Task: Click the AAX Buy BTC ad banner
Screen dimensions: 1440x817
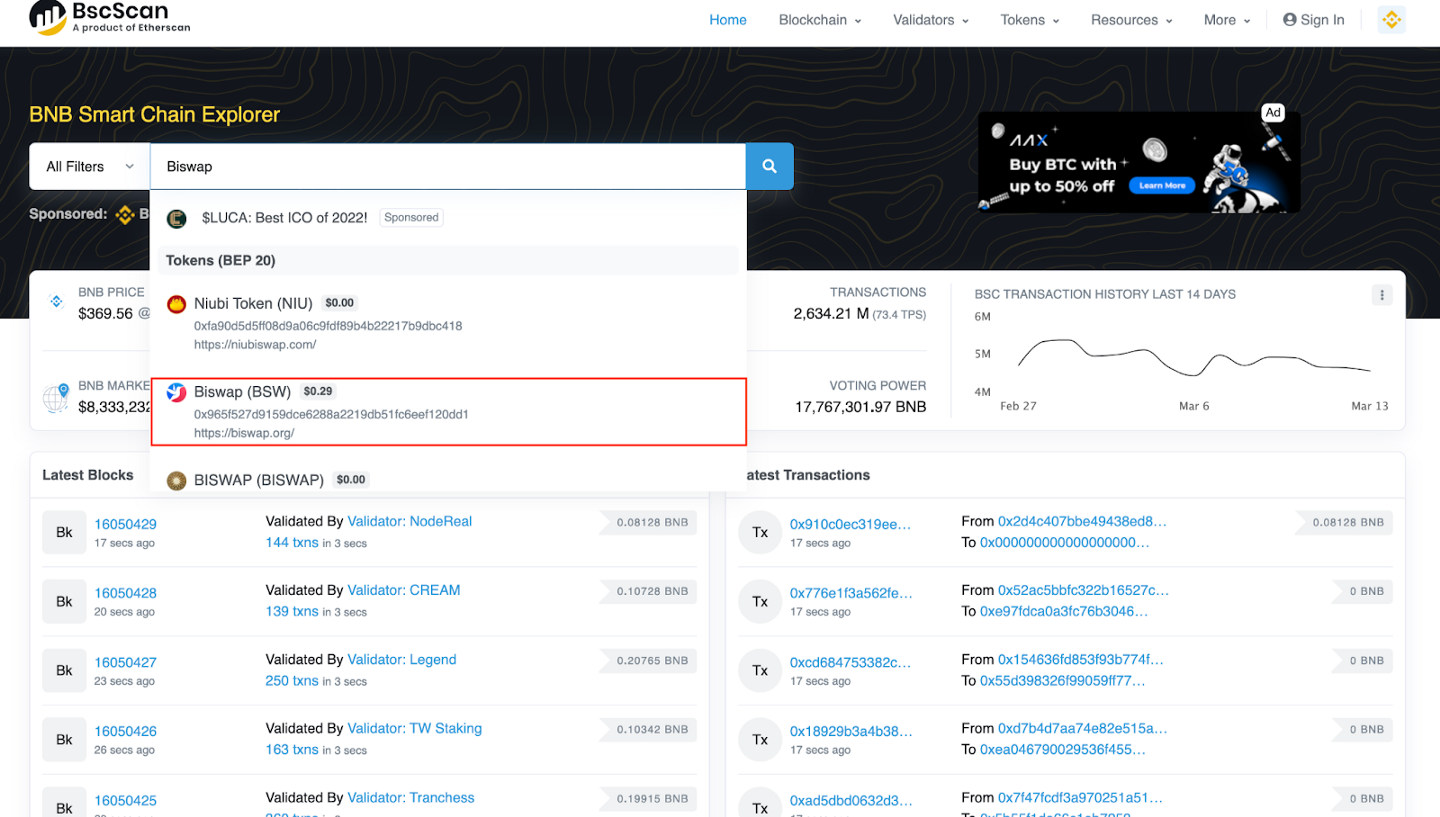Action: (x=1139, y=162)
